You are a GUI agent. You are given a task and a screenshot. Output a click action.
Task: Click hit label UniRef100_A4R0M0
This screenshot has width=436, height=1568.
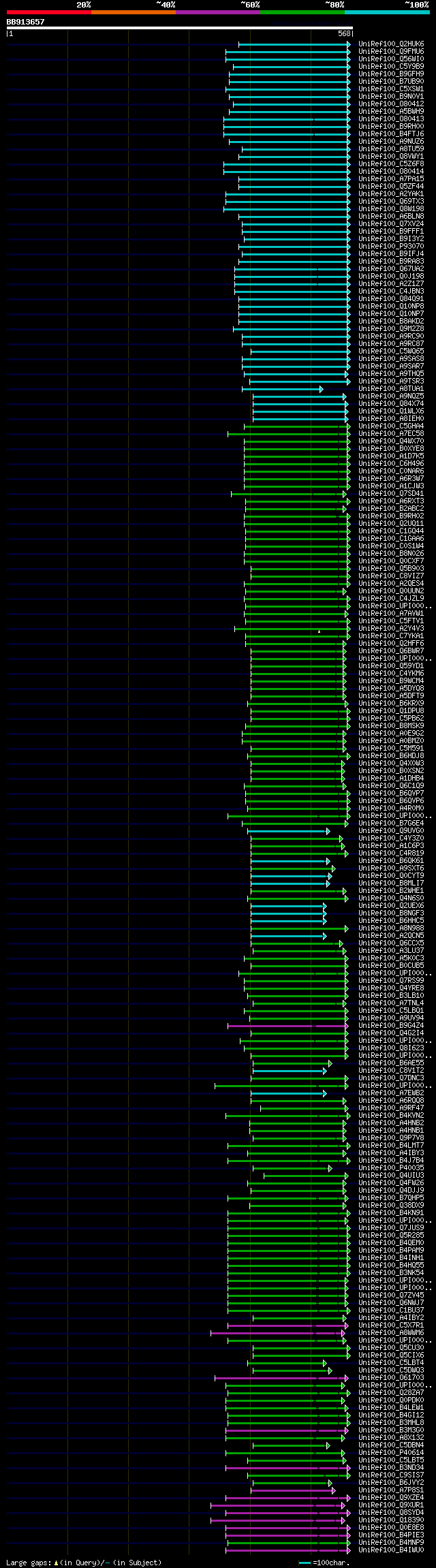(x=391, y=809)
